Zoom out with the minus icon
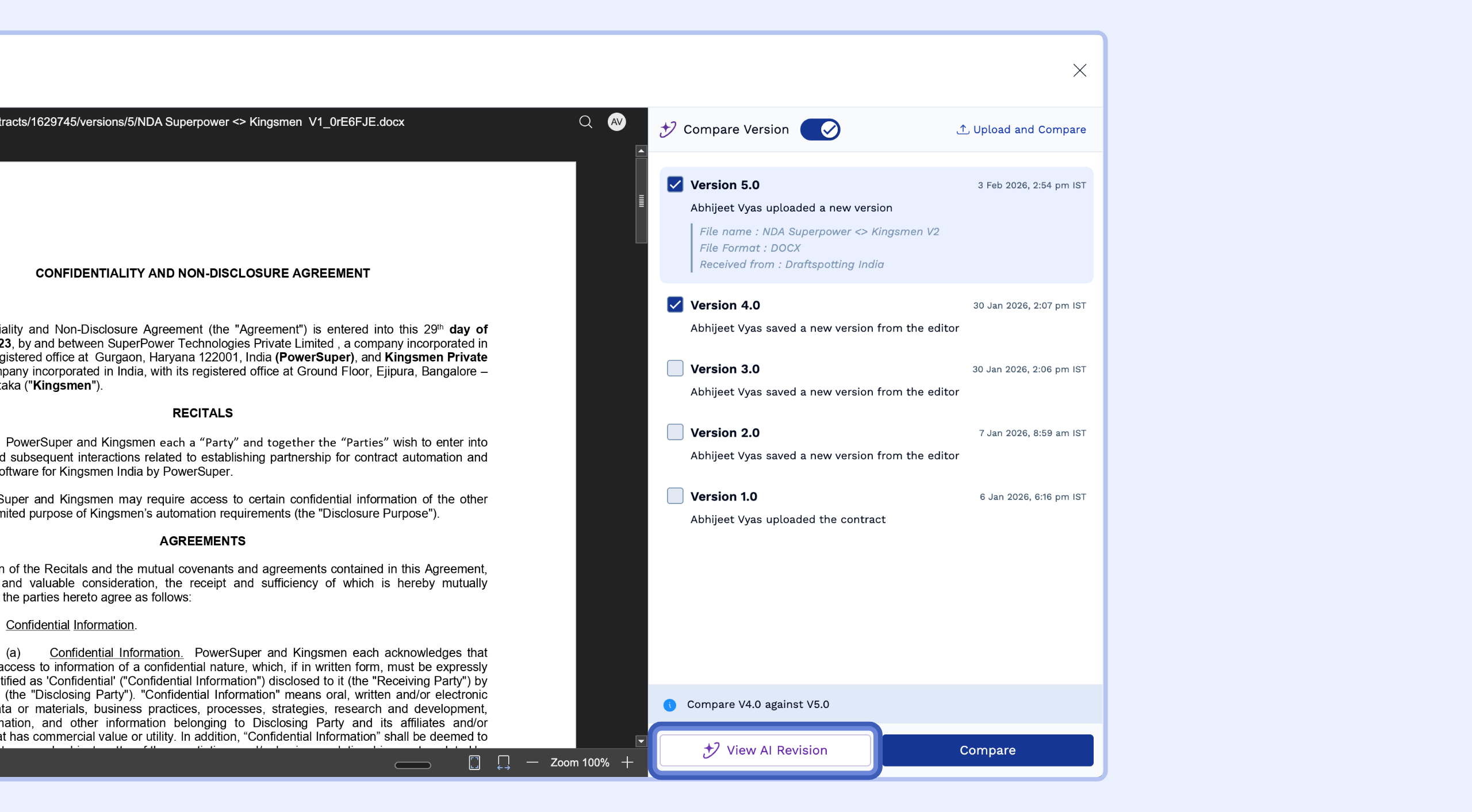The width and height of the screenshot is (1472, 812). pos(532,763)
